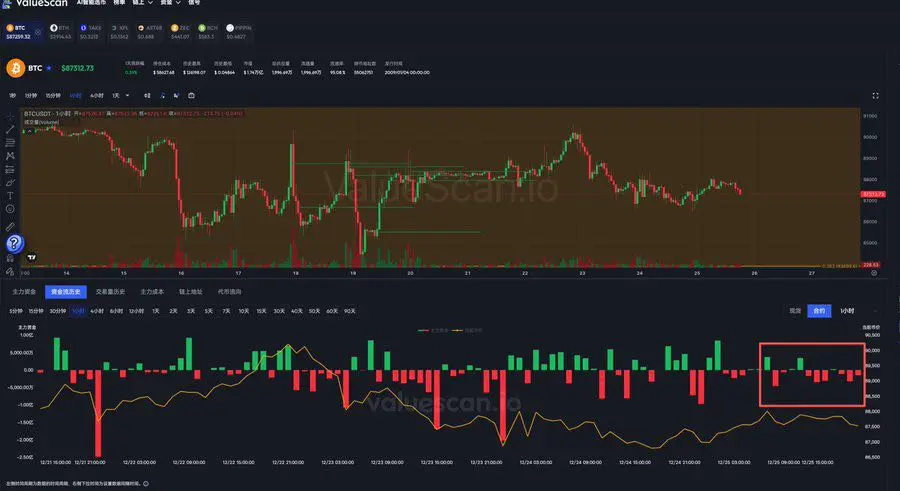Click the large Bitcoin logo

(x=15, y=68)
